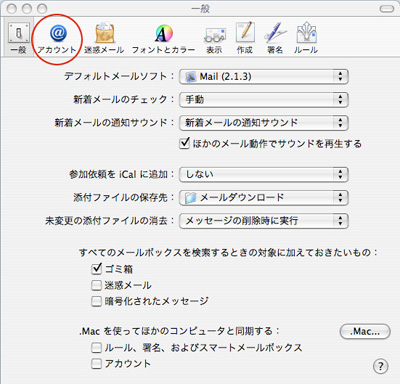Close the preferences window with red button
This screenshot has width=400, height=384.
pyautogui.click(x=12, y=8)
